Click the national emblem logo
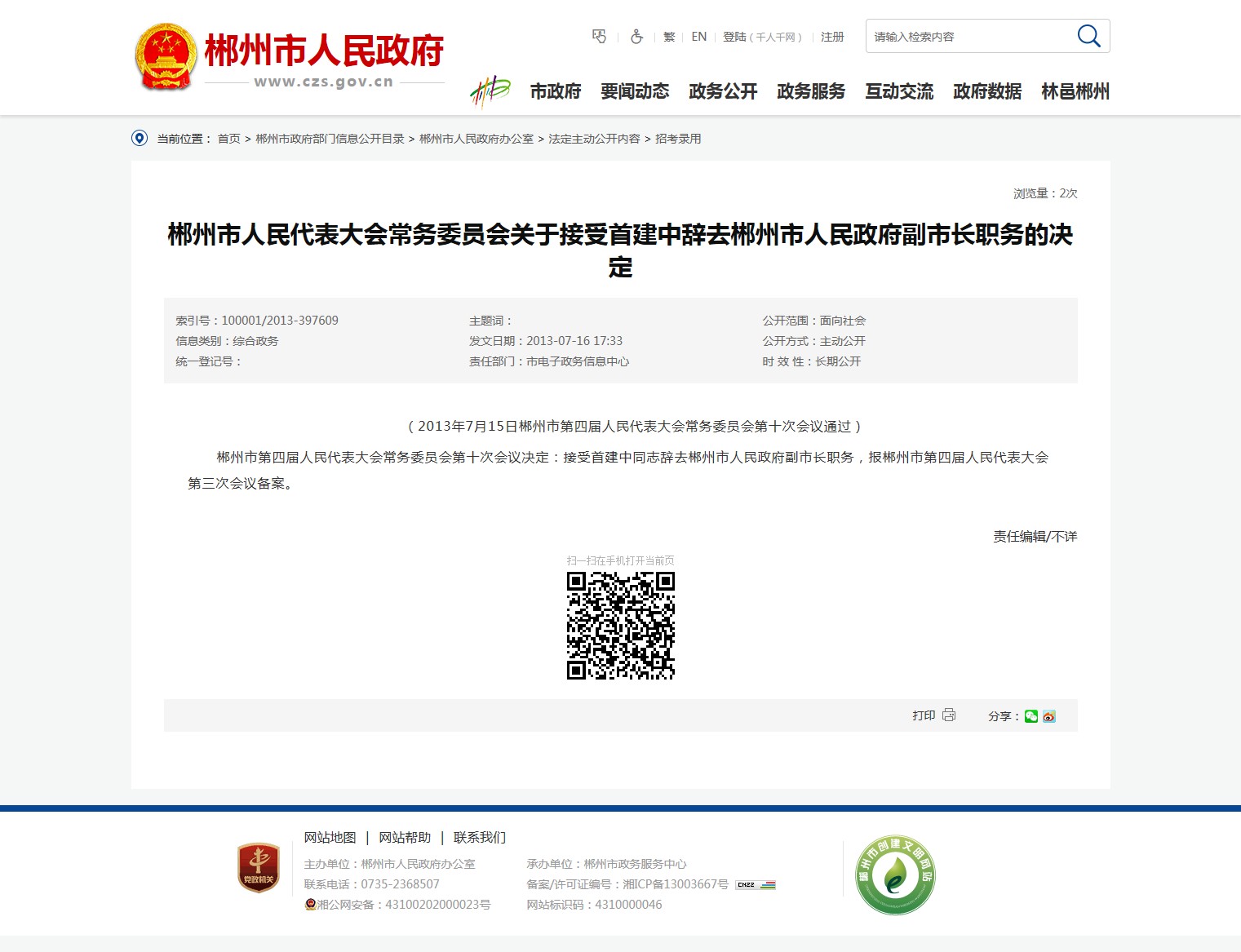Viewport: 1241px width, 952px height. (x=166, y=57)
